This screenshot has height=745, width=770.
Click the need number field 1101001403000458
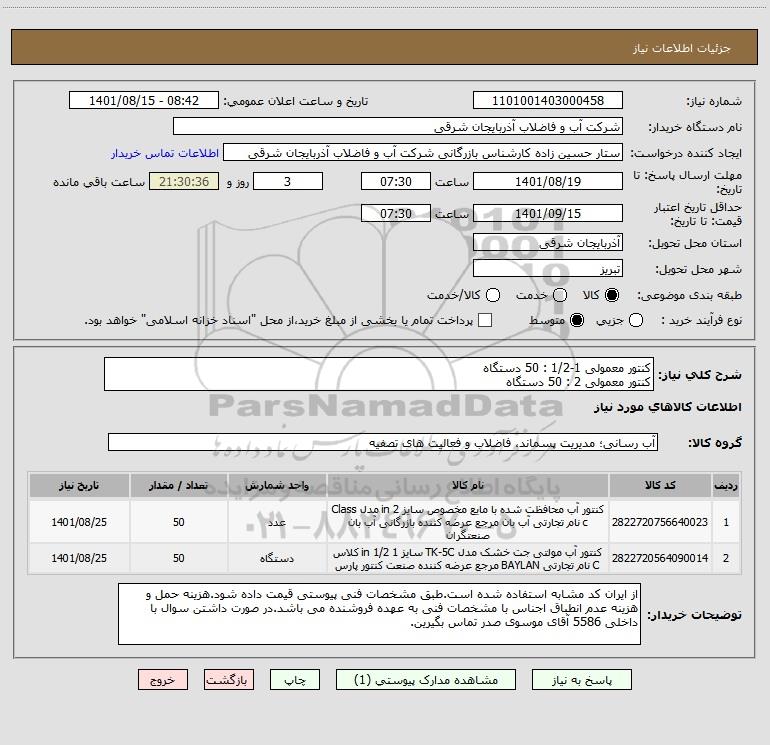[548, 100]
